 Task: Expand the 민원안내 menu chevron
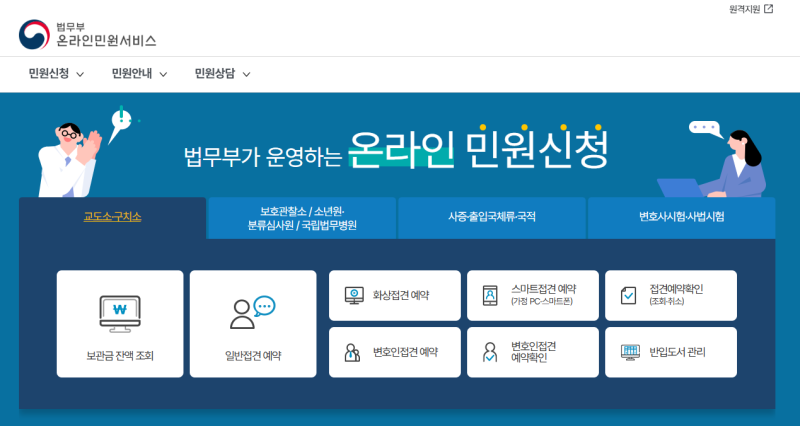click(163, 74)
